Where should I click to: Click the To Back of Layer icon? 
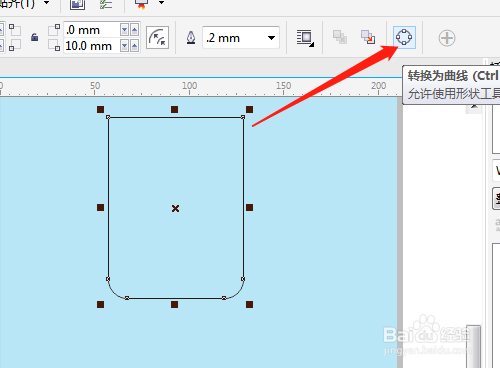368,37
